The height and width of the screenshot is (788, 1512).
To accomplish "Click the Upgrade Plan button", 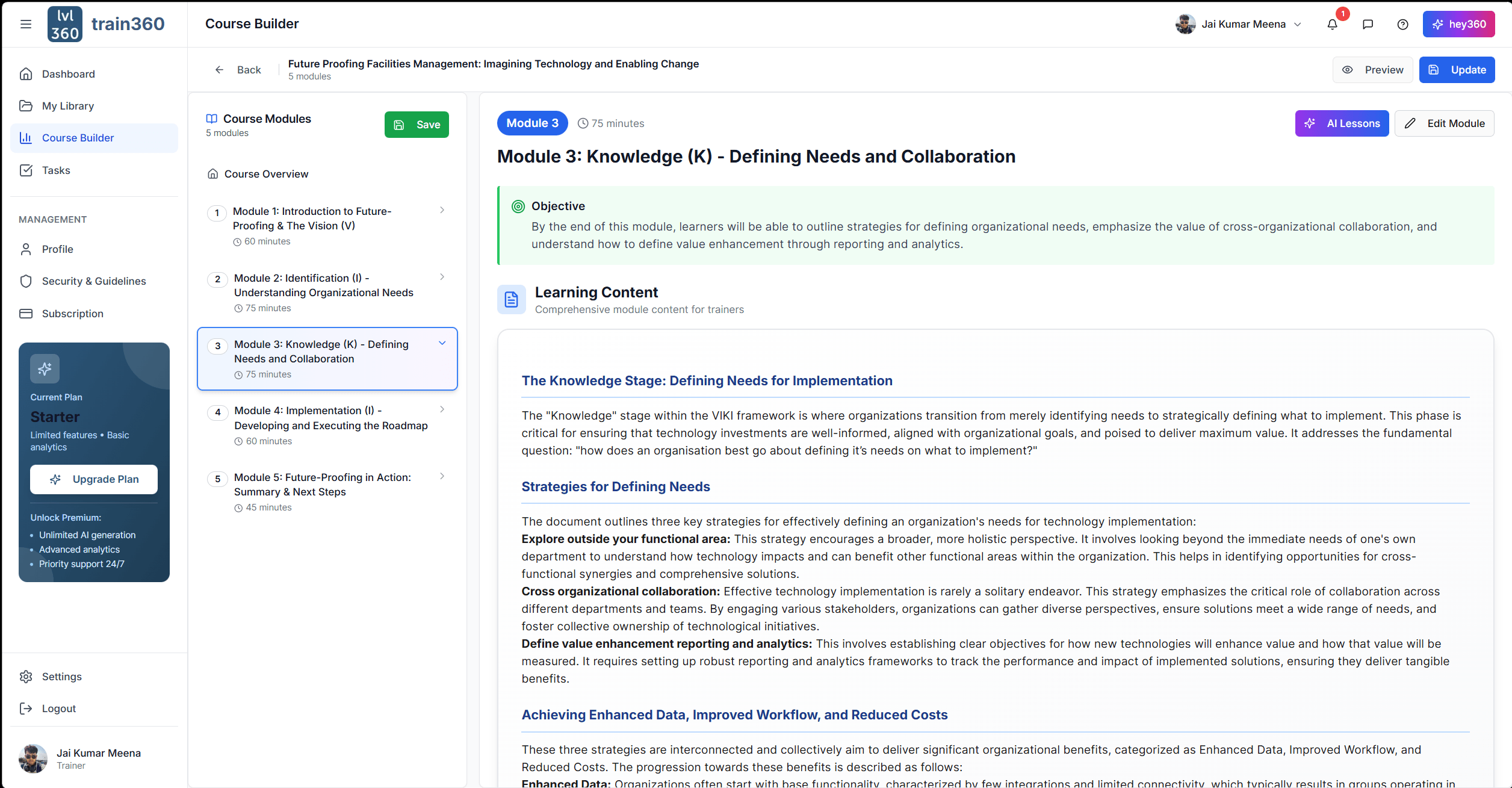I will [94, 479].
